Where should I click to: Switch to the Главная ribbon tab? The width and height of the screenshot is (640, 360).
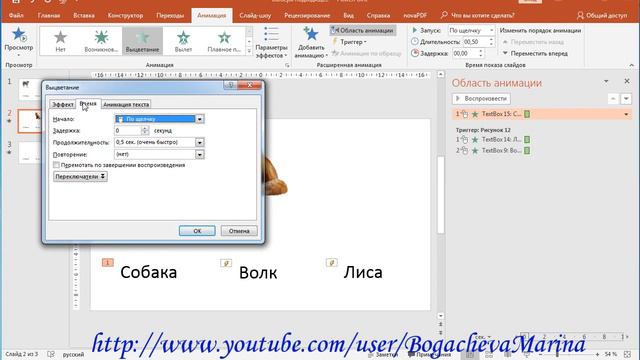pos(49,16)
